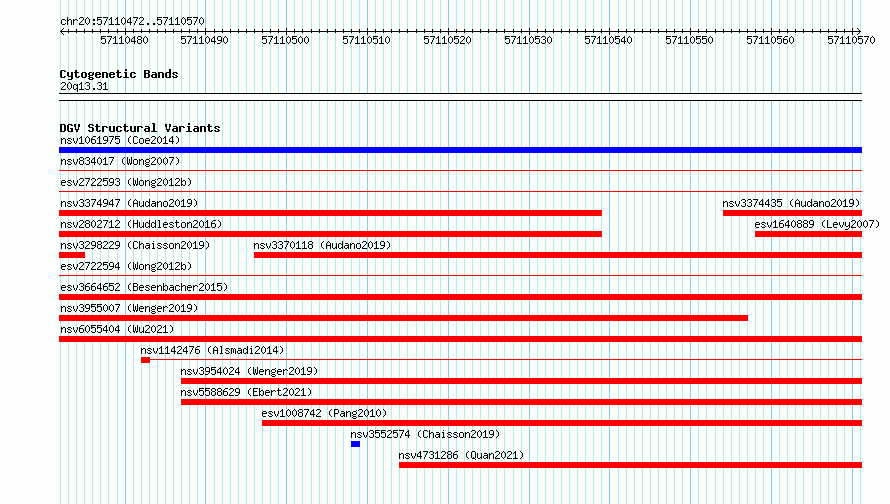Click the red esv1640889 bar
The image size is (890, 504).
pyautogui.click(x=808, y=234)
